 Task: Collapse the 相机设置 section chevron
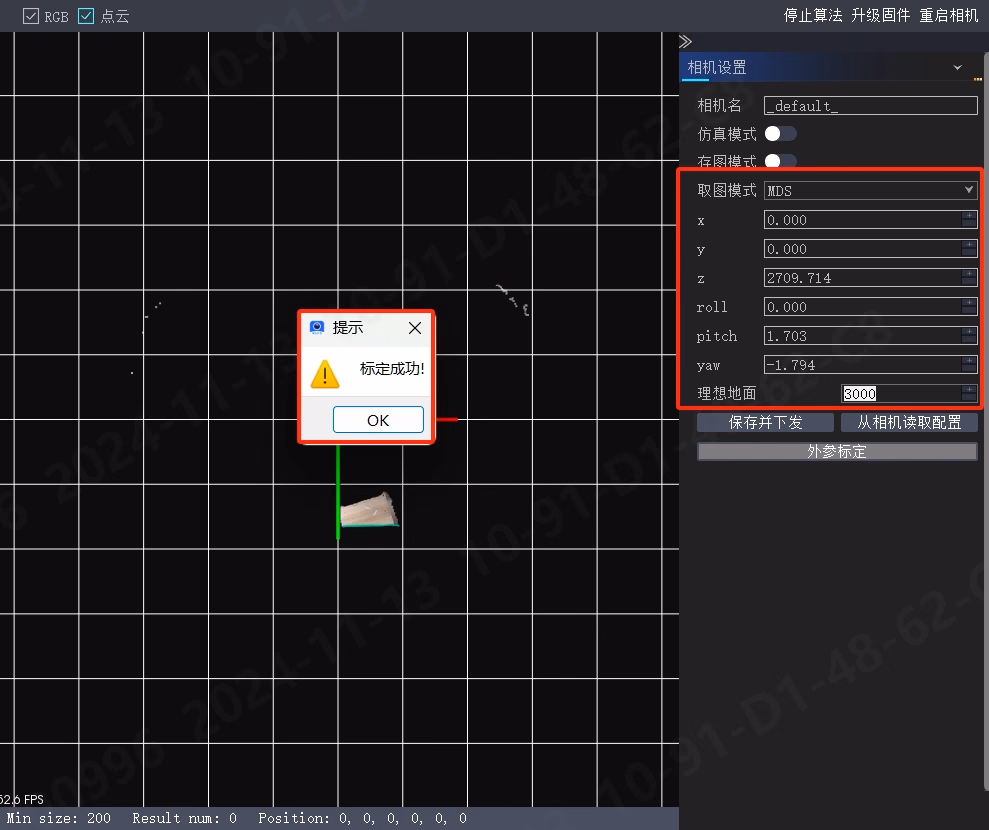pos(957,67)
